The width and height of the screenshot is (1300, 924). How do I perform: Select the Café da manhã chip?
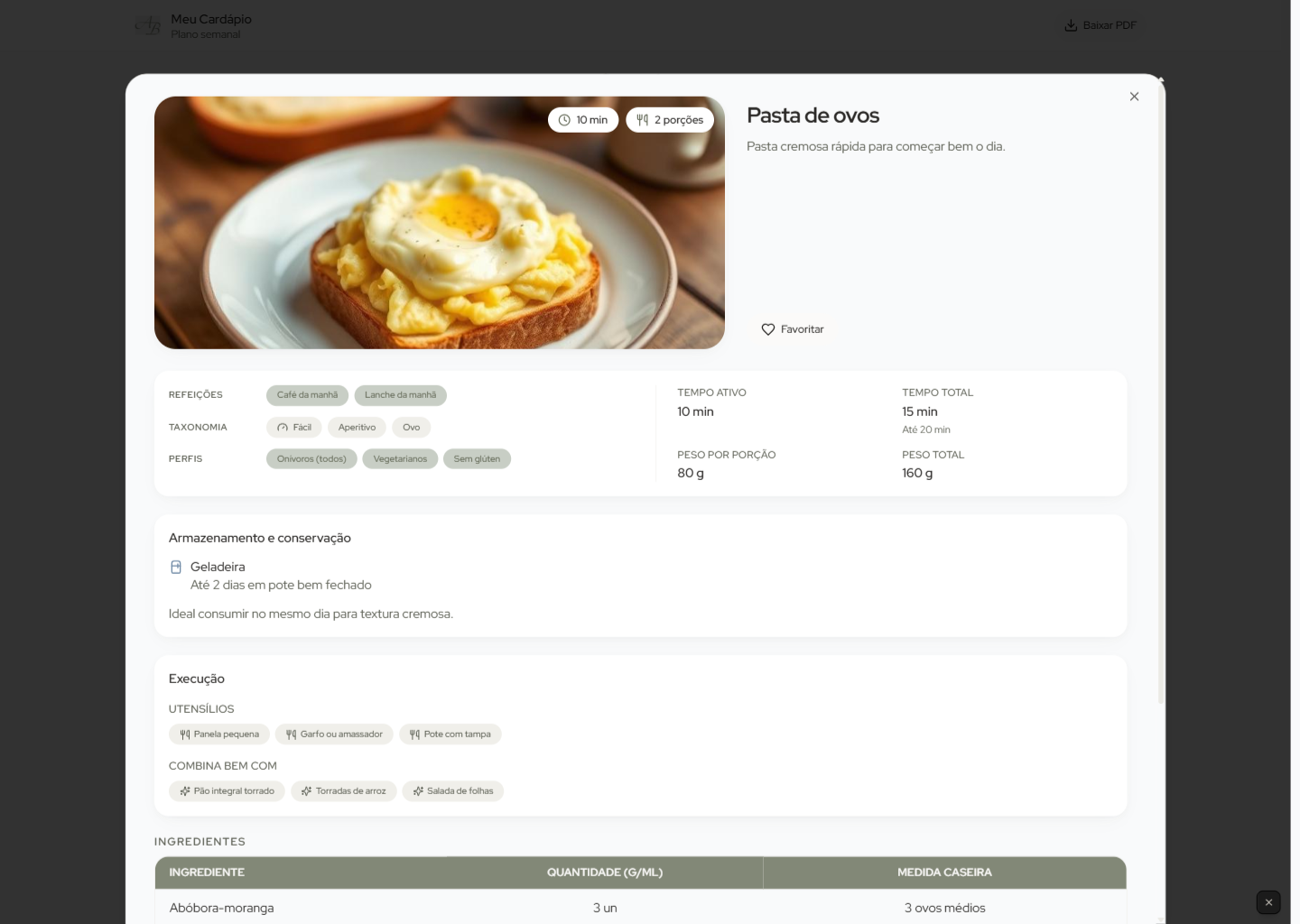308,395
